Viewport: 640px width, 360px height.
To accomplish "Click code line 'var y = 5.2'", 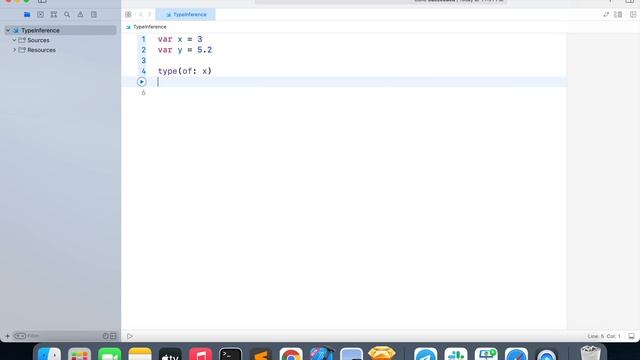I will (x=185, y=50).
